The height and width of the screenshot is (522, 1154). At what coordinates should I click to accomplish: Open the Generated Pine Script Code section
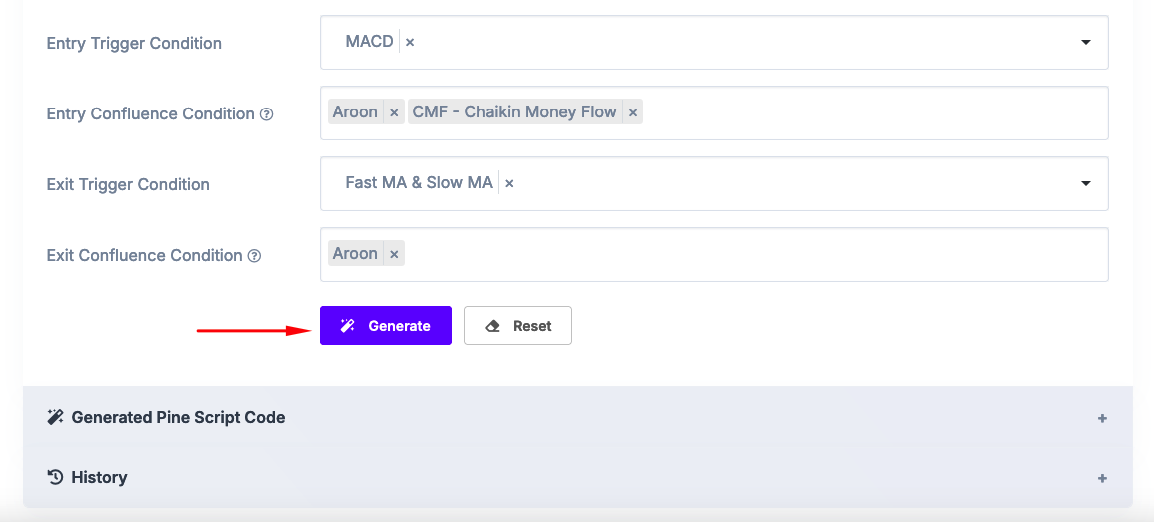click(578, 417)
